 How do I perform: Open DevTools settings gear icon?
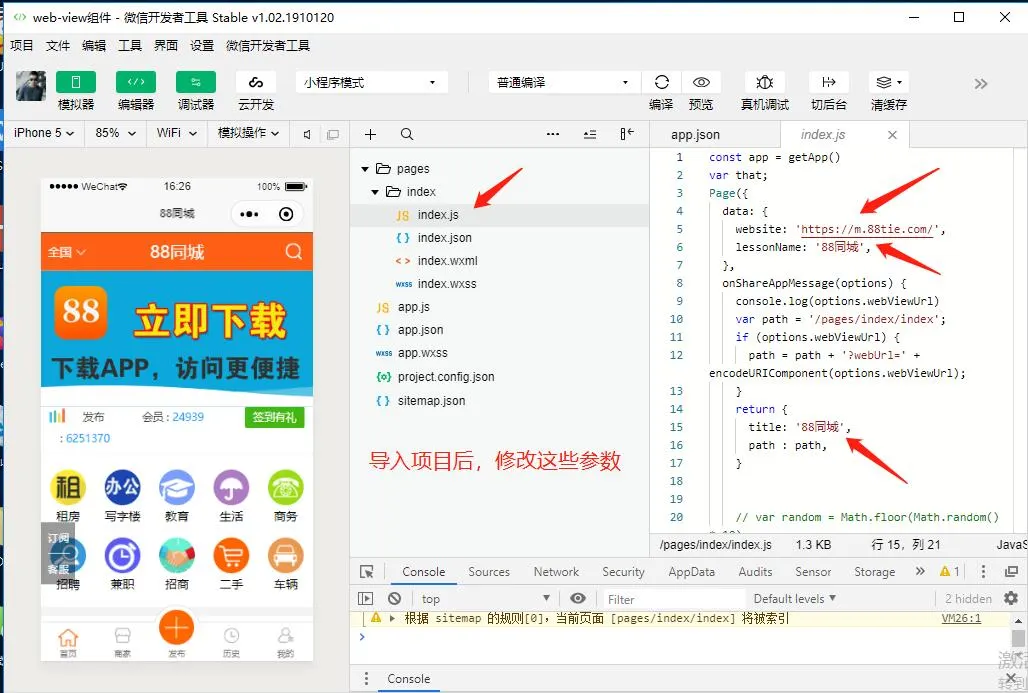click(1011, 598)
